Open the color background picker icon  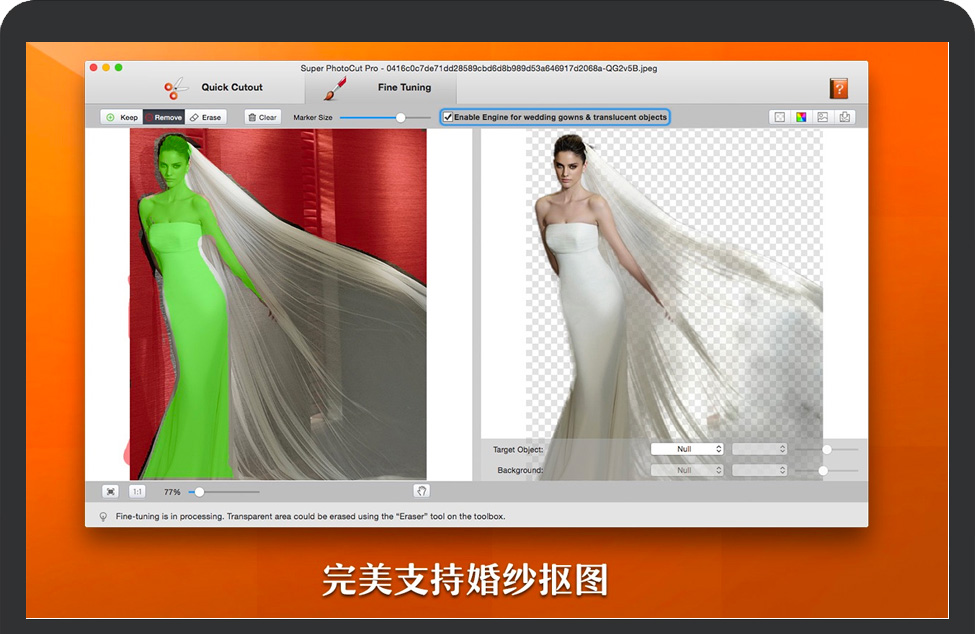tap(801, 117)
